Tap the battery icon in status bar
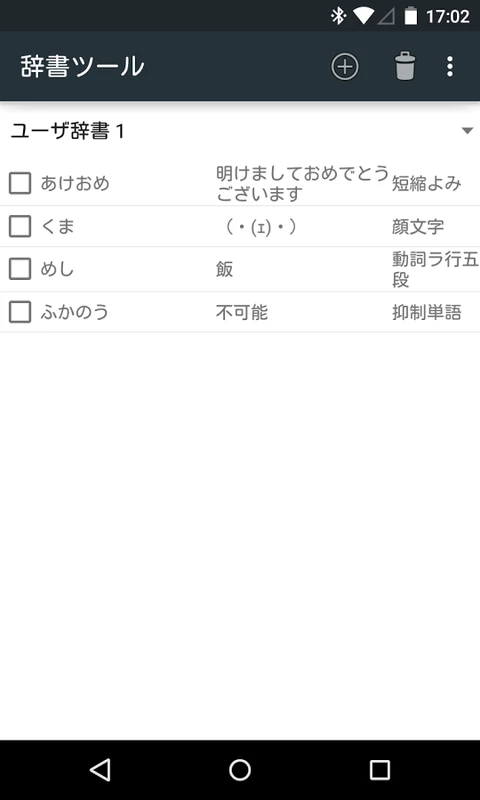Screen dimensions: 480x800 pyautogui.click(x=410, y=16)
